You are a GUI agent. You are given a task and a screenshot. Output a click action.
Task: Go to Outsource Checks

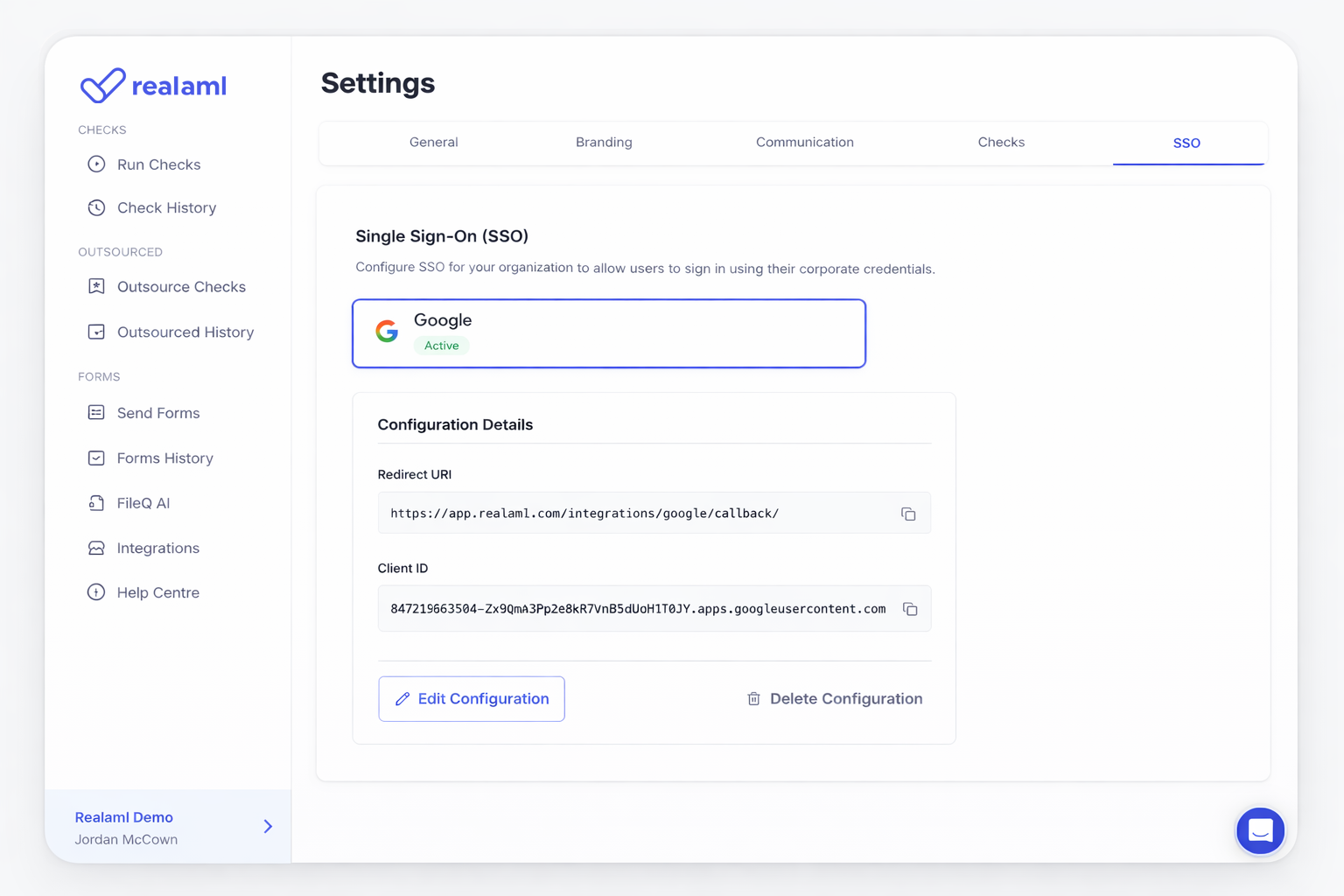181,287
